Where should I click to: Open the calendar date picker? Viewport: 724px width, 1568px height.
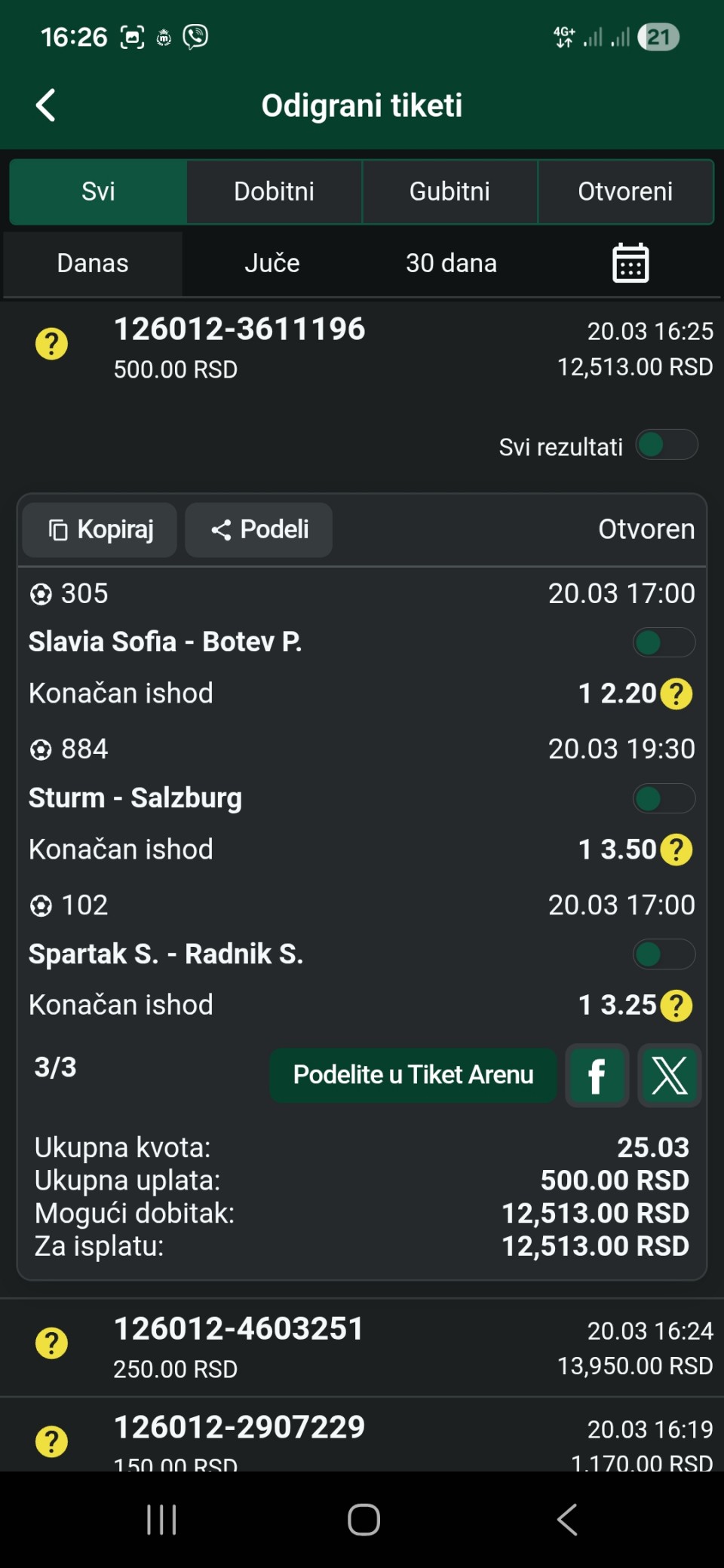click(630, 263)
